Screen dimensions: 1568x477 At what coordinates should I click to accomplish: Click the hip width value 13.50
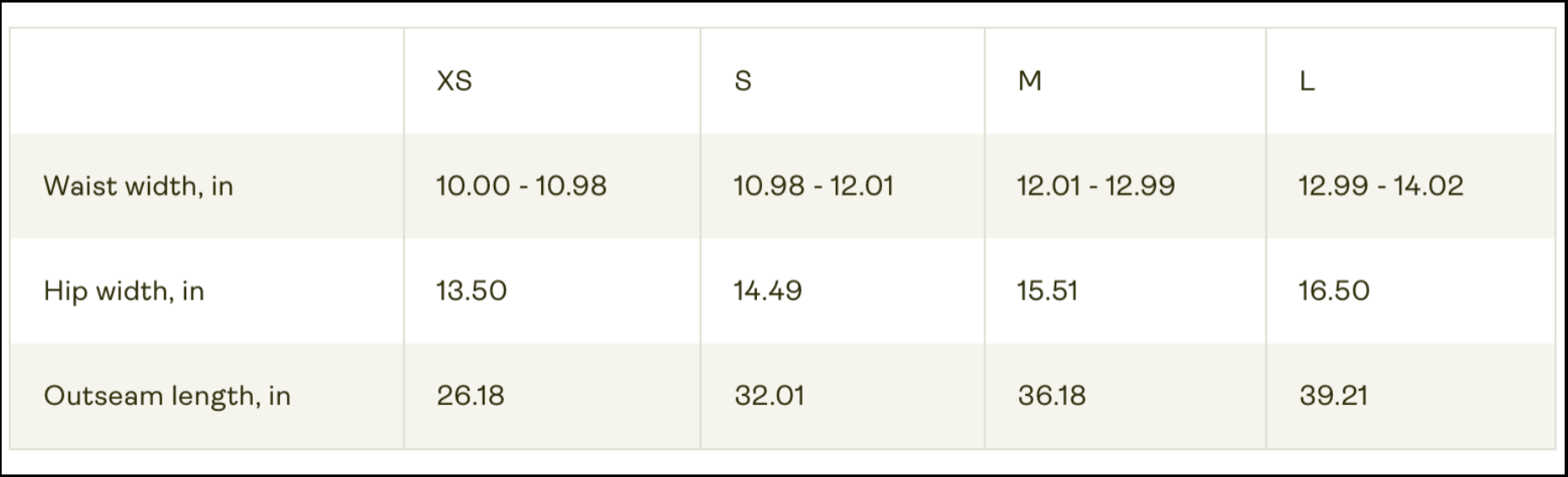pyautogui.click(x=471, y=291)
